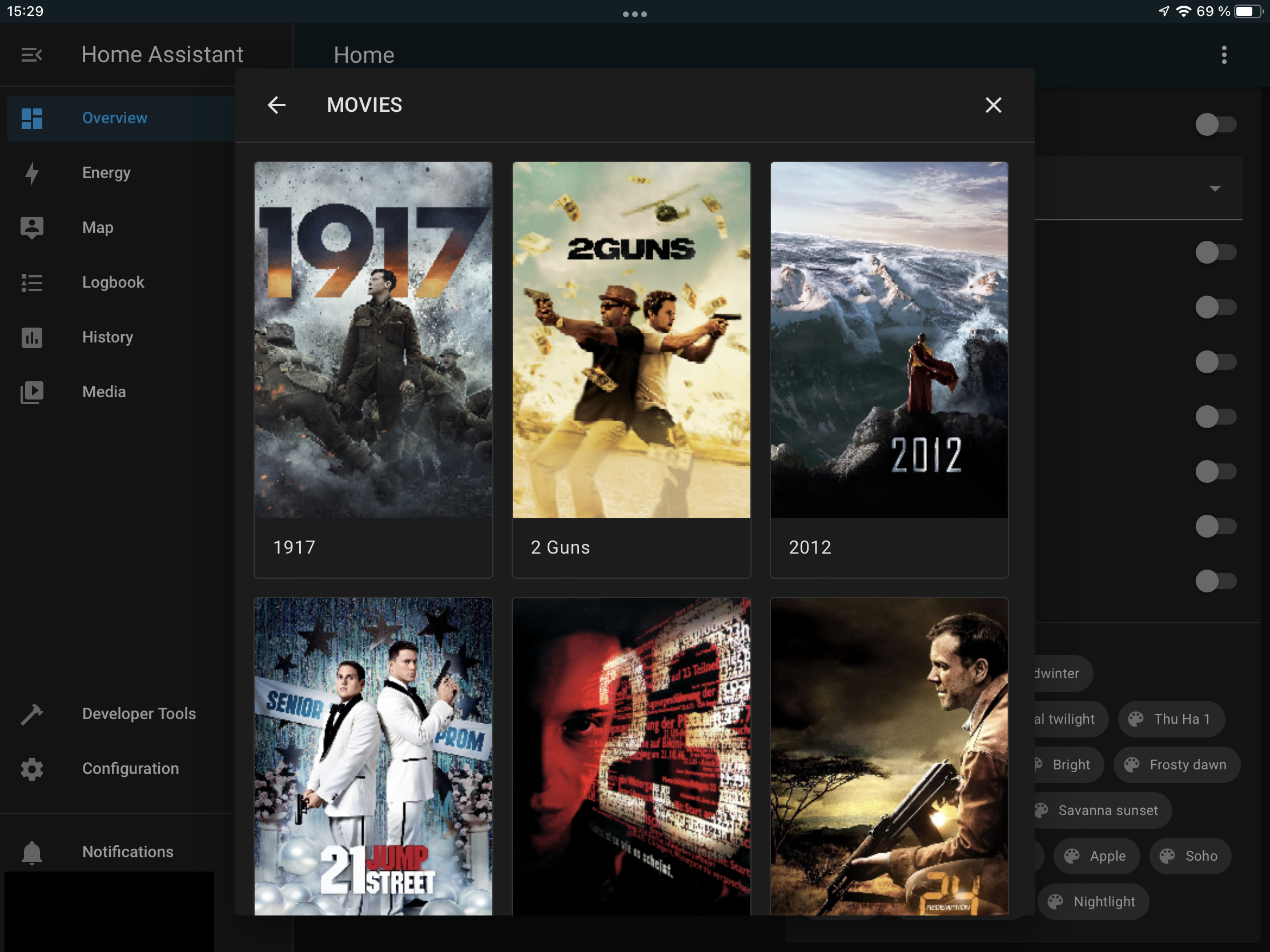Tap the location services arrow icon
Screen dimensions: 1270x952
pyautogui.click(x=1164, y=11)
